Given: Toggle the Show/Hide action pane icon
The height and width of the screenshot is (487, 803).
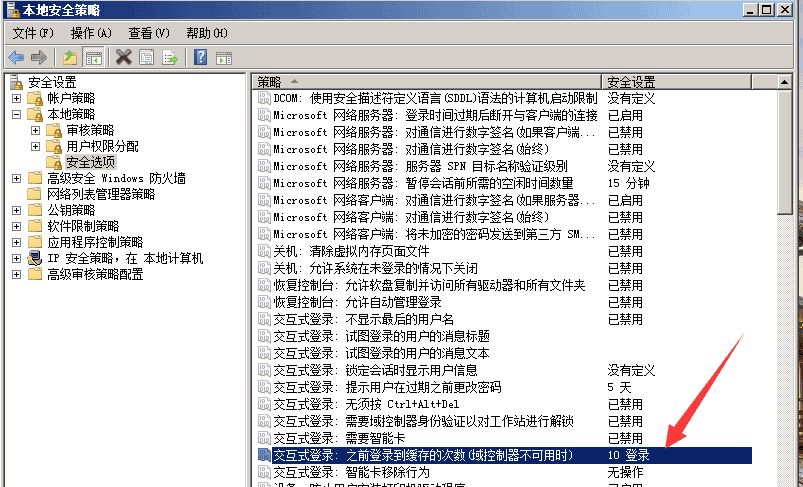Looking at the screenshot, I should click(x=224, y=57).
